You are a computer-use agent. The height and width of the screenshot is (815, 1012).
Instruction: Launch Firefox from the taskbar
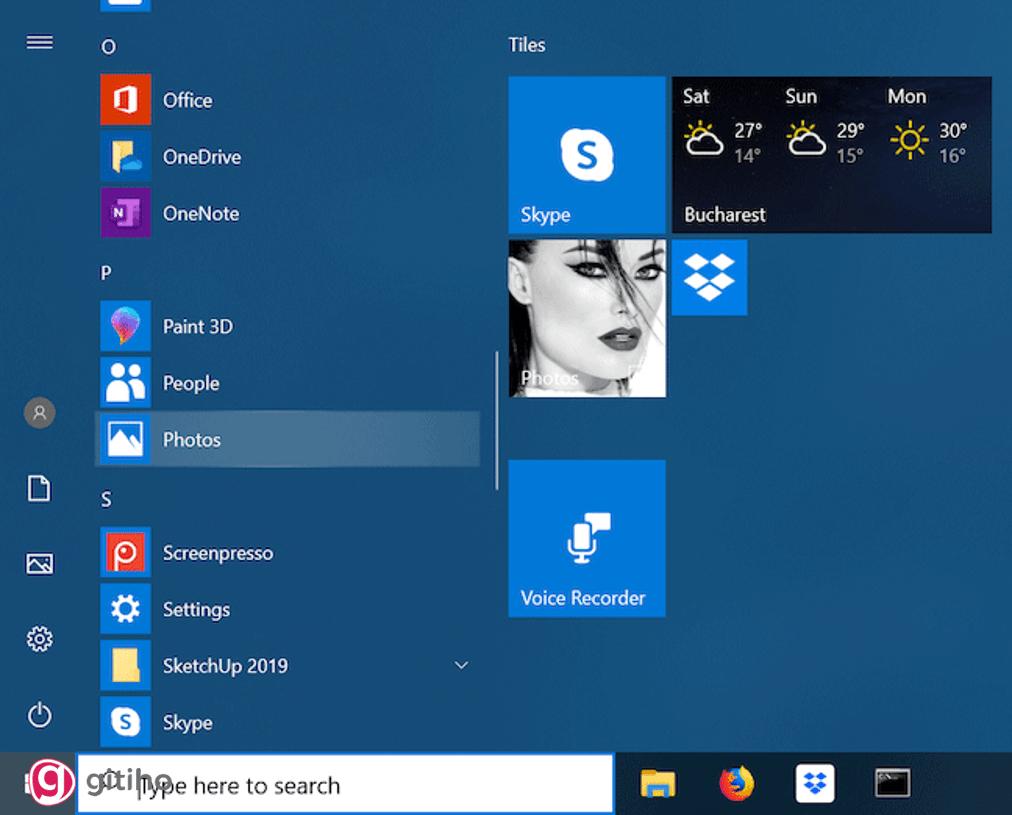[x=735, y=784]
